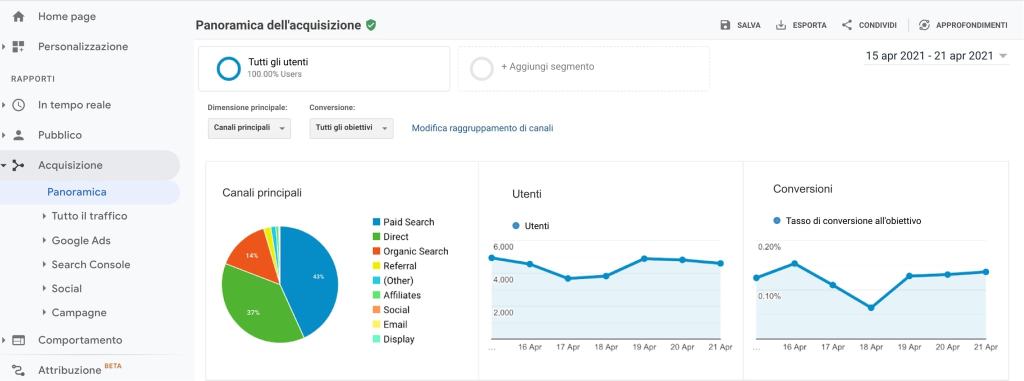This screenshot has width=1024, height=381.
Task: Expand the Social submenu arrow
Action: point(44,289)
